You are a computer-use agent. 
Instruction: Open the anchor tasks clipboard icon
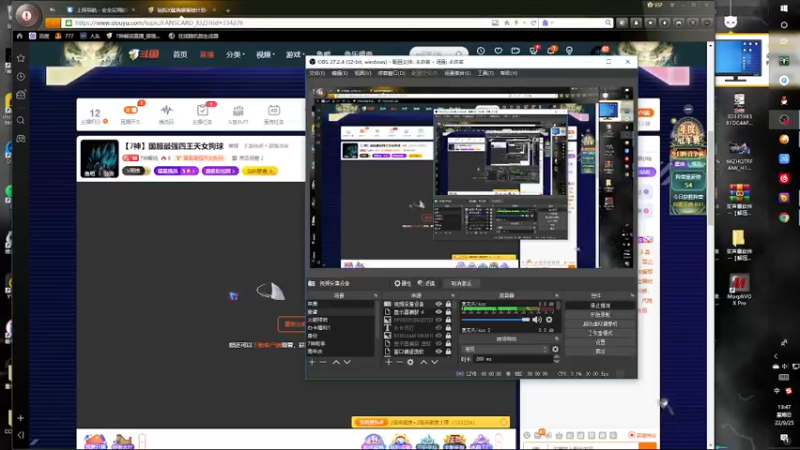(202, 110)
